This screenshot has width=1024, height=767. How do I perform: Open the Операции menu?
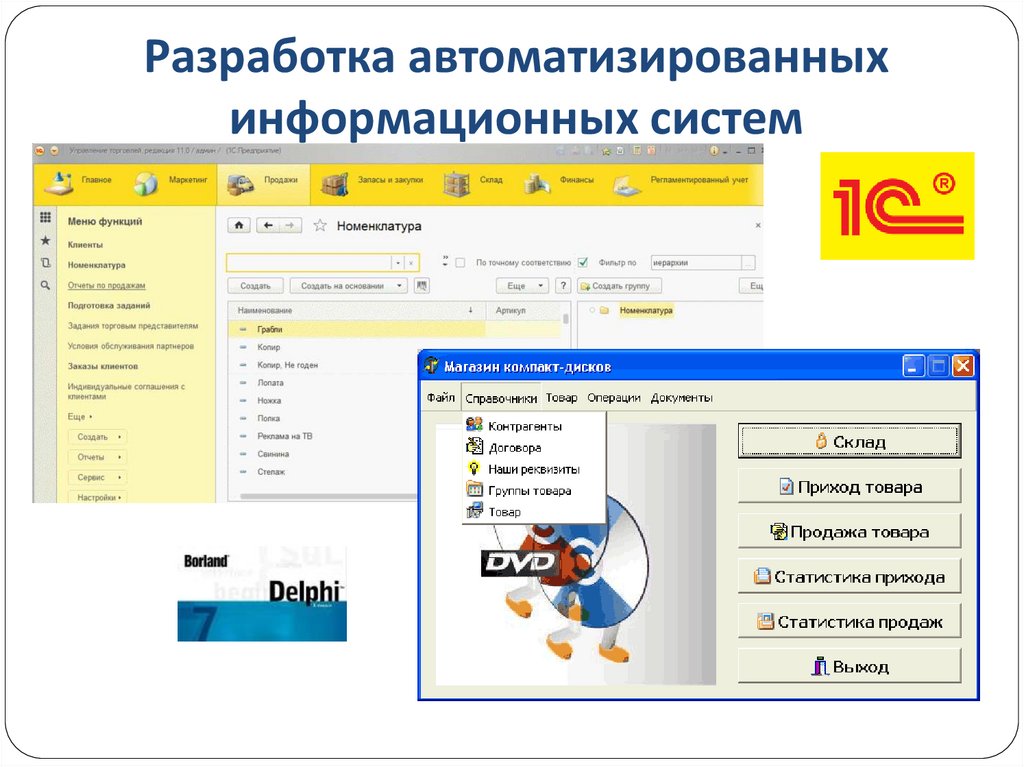pos(614,397)
